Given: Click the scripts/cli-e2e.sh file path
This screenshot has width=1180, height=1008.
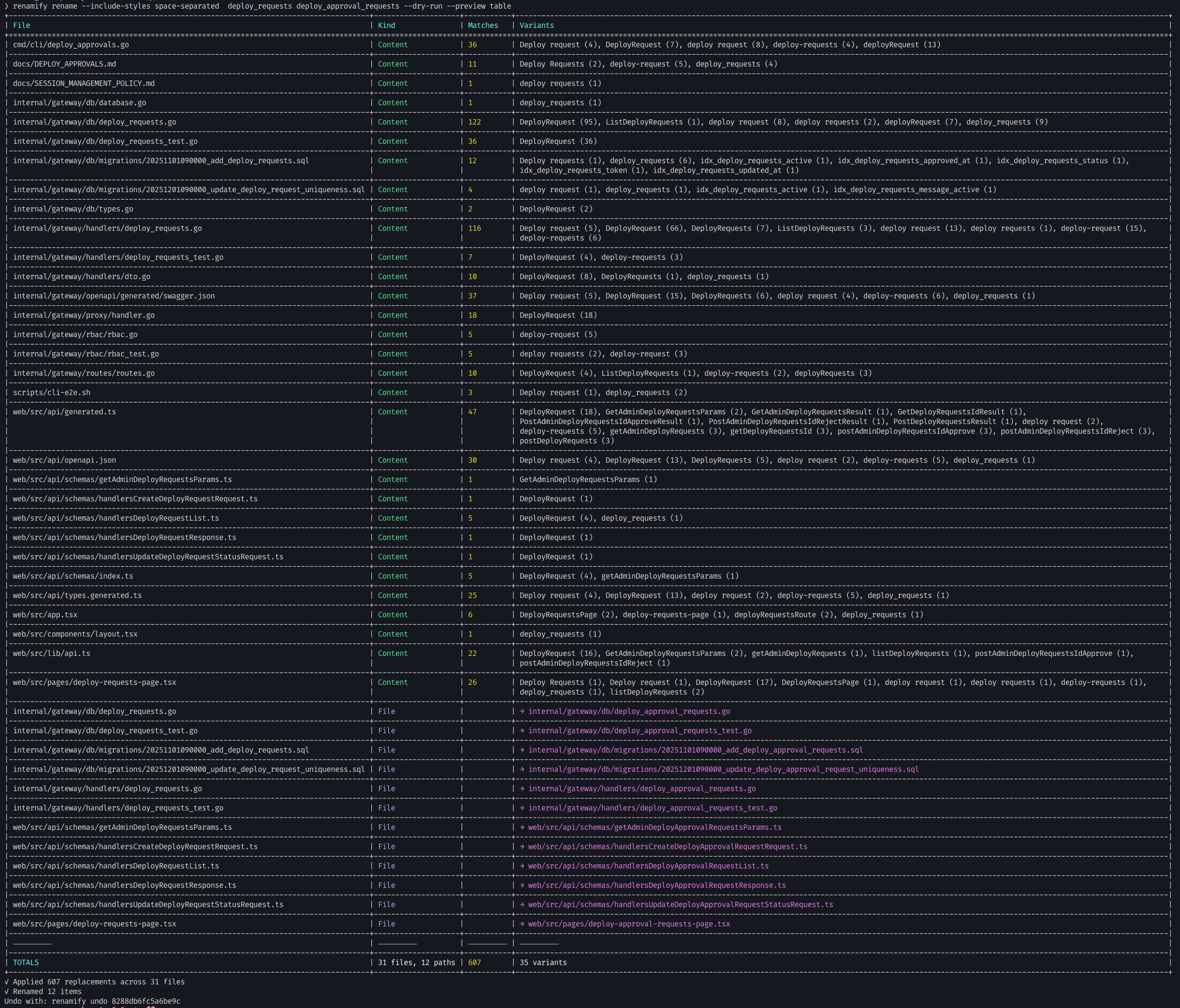Looking at the screenshot, I should coord(51,393).
